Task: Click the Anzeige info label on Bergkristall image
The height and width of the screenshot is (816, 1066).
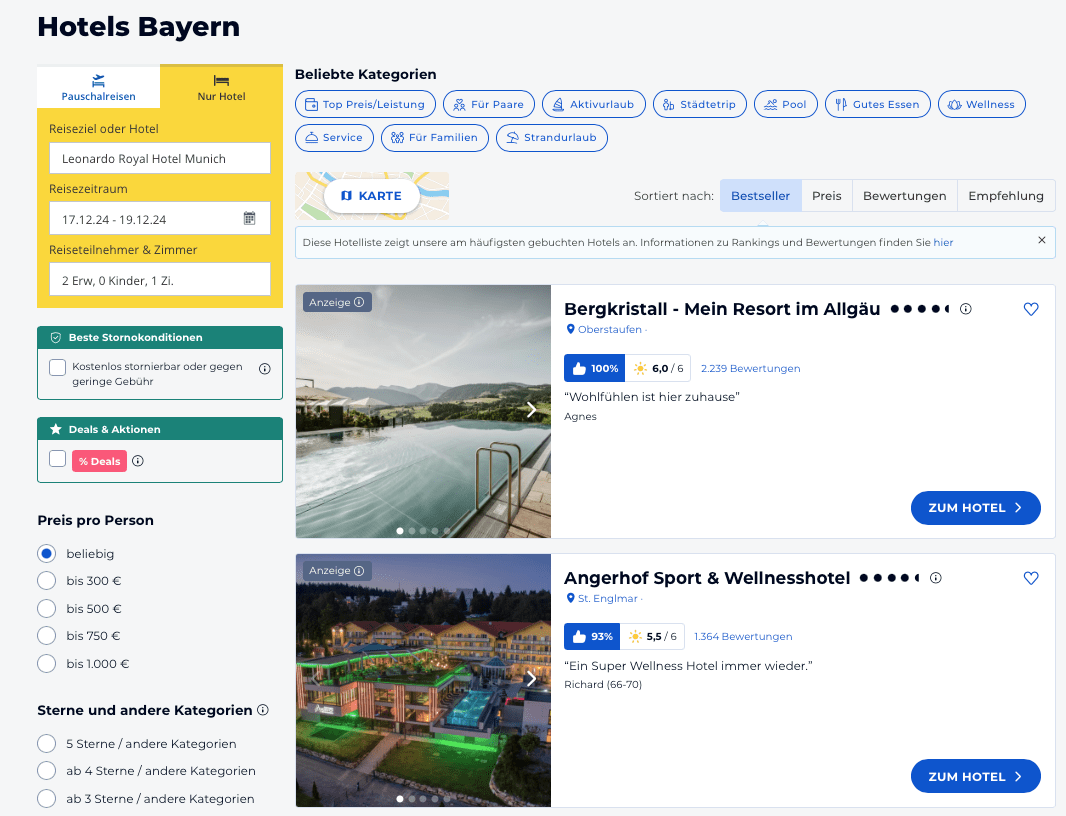Action: [x=337, y=302]
